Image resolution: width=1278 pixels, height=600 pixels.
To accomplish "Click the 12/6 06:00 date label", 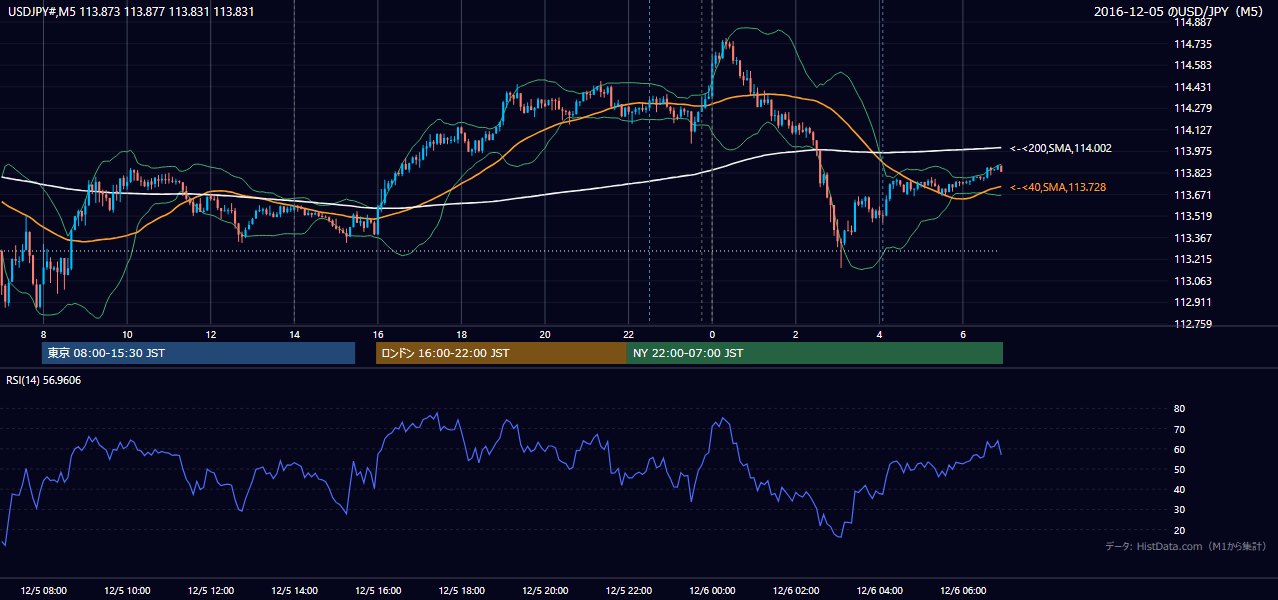I will (964, 591).
